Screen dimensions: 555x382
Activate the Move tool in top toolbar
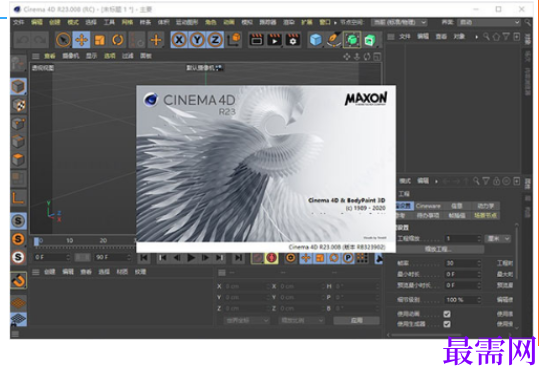pos(81,40)
